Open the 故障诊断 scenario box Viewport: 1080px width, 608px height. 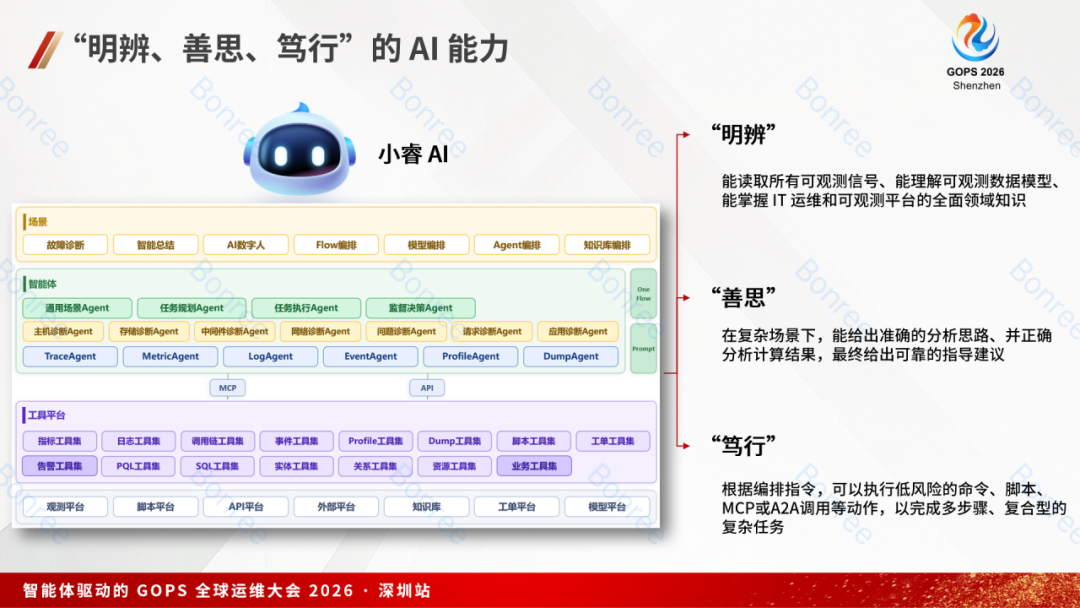pyautogui.click(x=65, y=245)
